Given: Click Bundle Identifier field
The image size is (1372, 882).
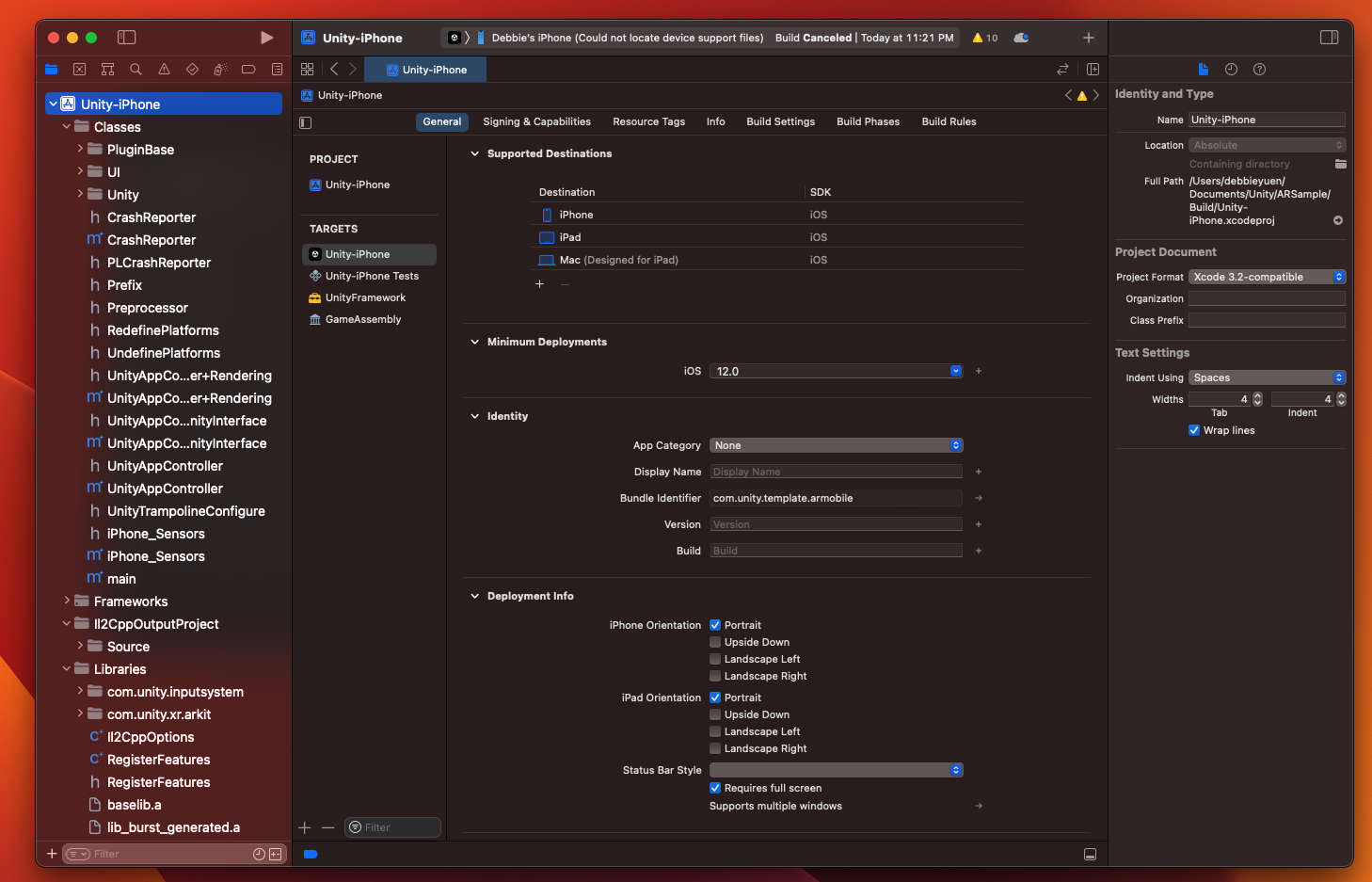Looking at the screenshot, I should coord(837,498).
